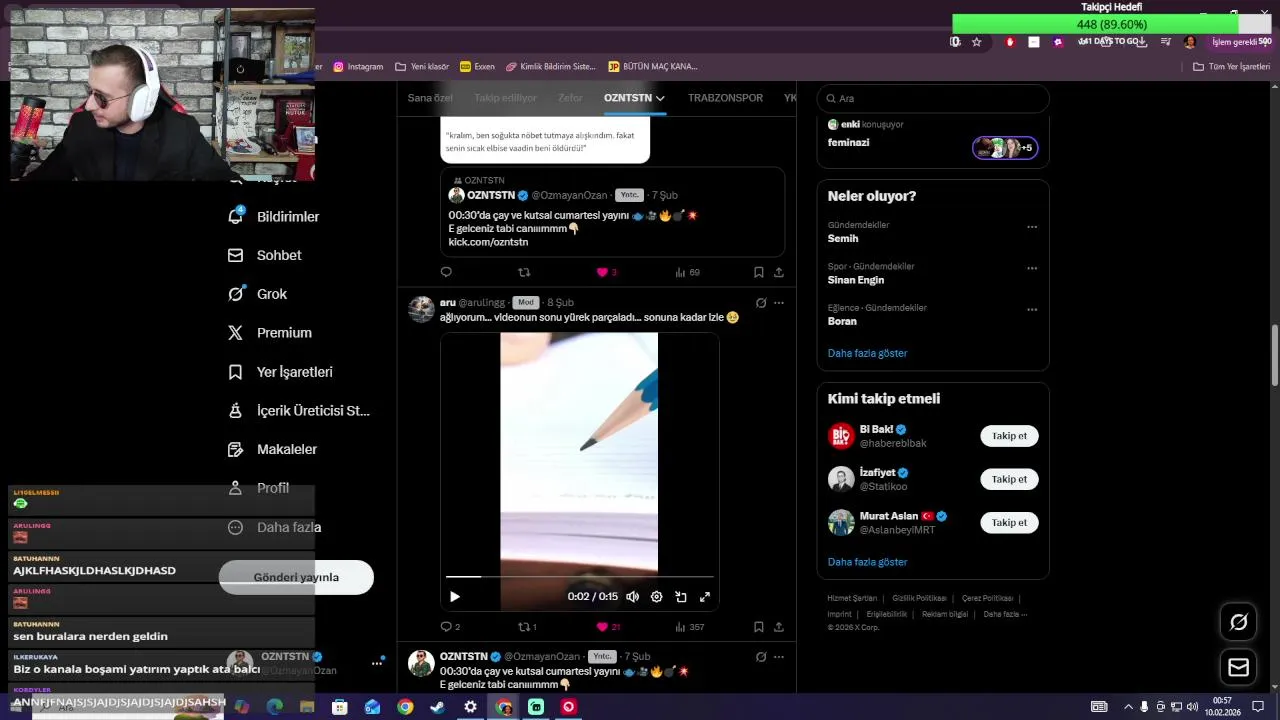Launch Steam from the taskbar

[437, 707]
